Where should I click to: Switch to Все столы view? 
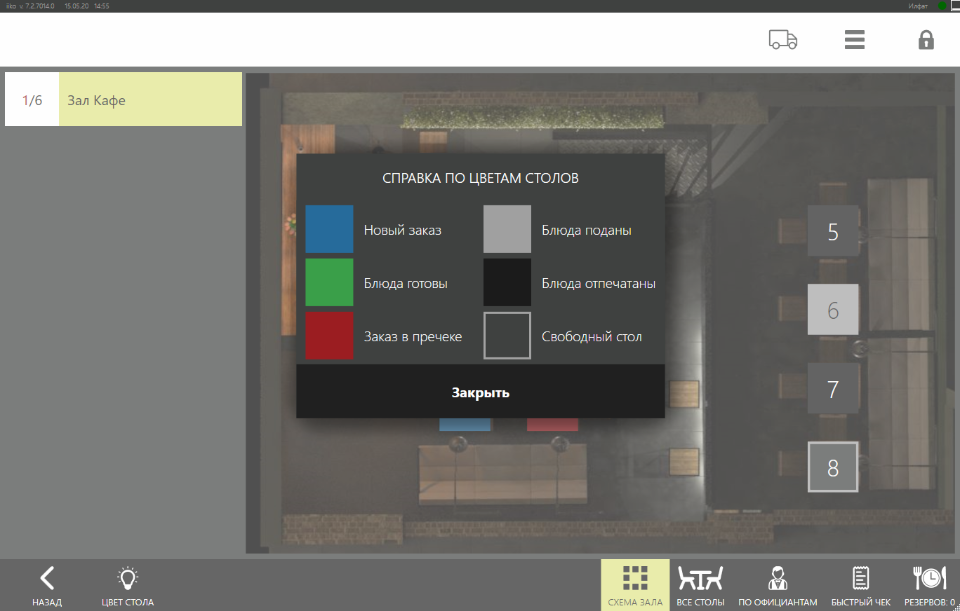(x=700, y=585)
